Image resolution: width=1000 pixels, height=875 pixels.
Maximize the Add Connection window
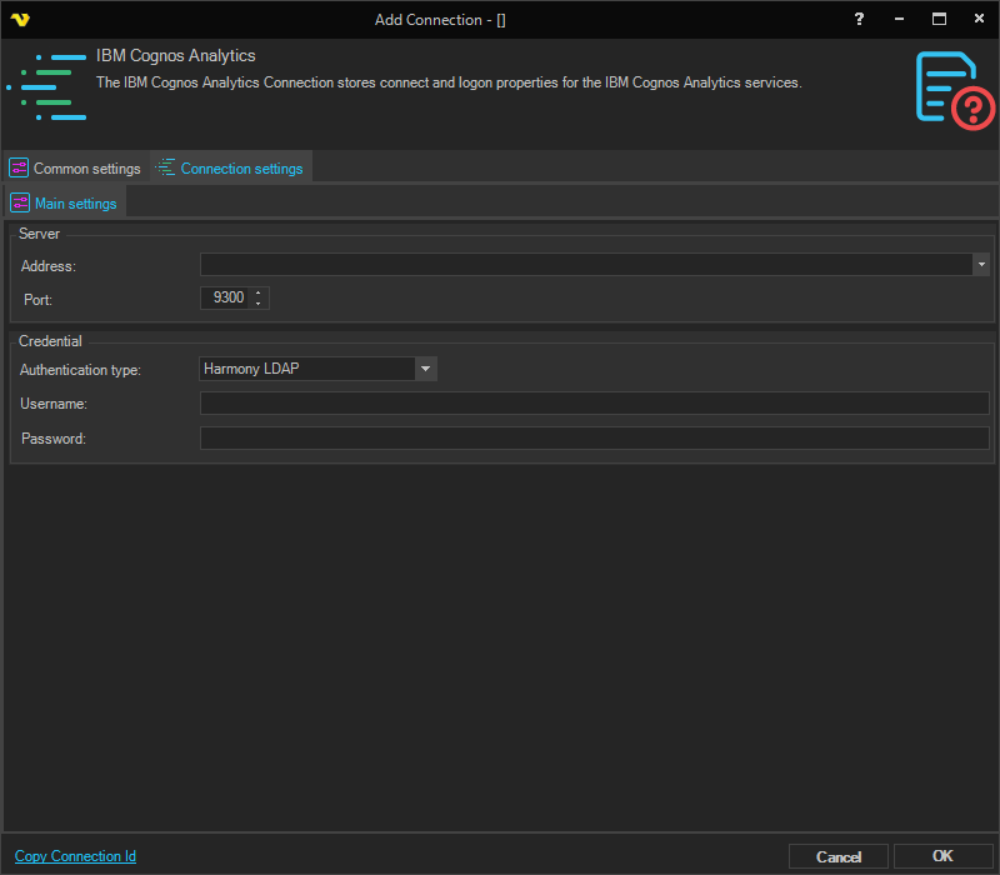[x=939, y=19]
